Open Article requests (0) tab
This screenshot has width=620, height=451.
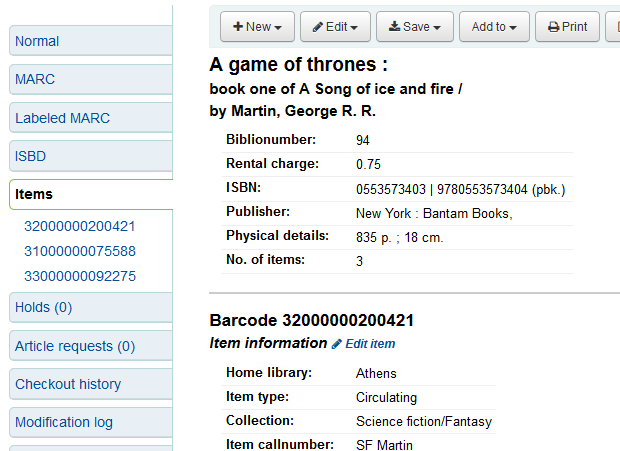(75, 346)
